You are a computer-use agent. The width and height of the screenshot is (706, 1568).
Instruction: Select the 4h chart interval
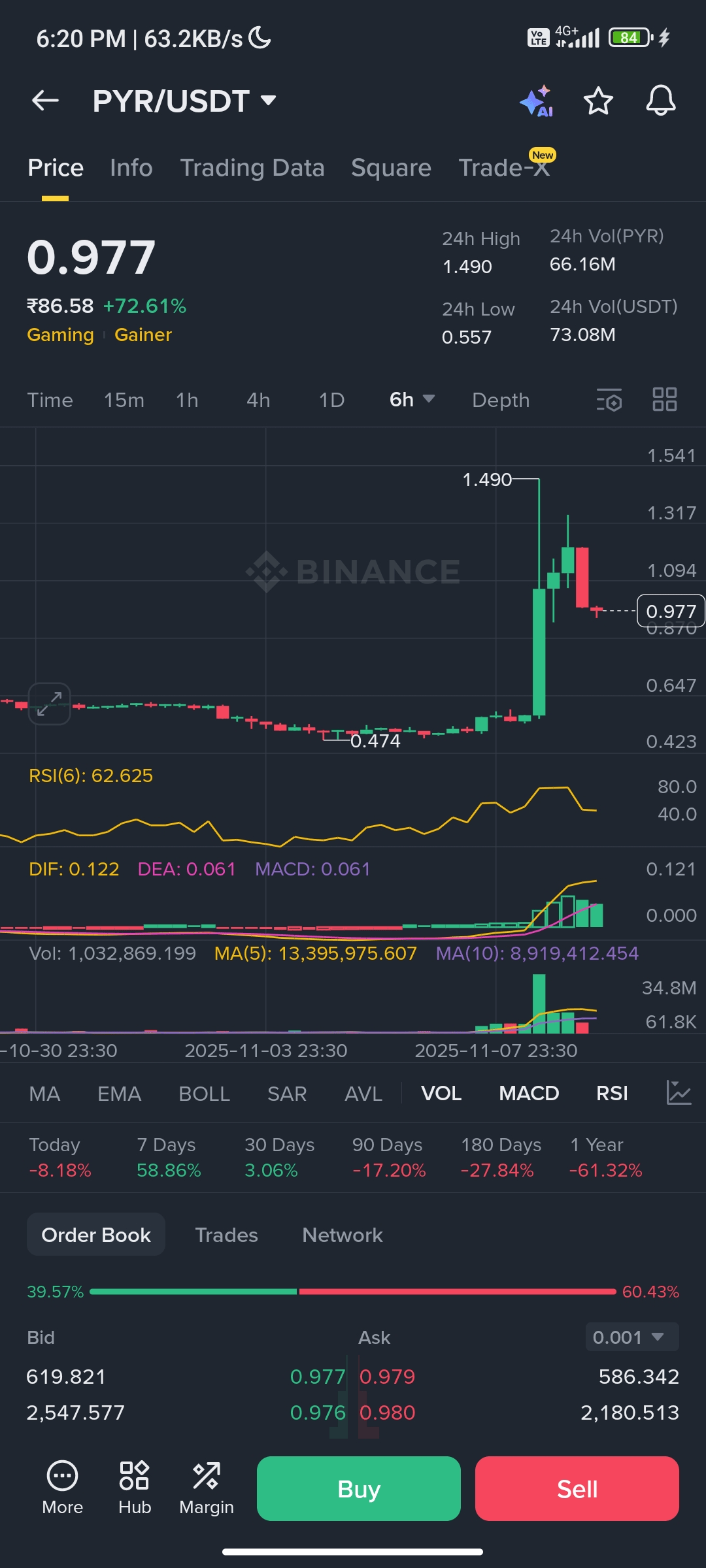(x=258, y=400)
